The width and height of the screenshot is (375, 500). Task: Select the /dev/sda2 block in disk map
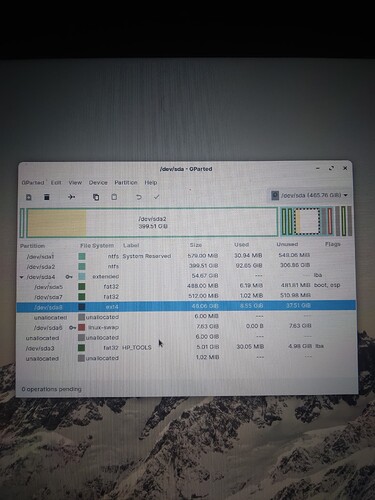pos(152,222)
